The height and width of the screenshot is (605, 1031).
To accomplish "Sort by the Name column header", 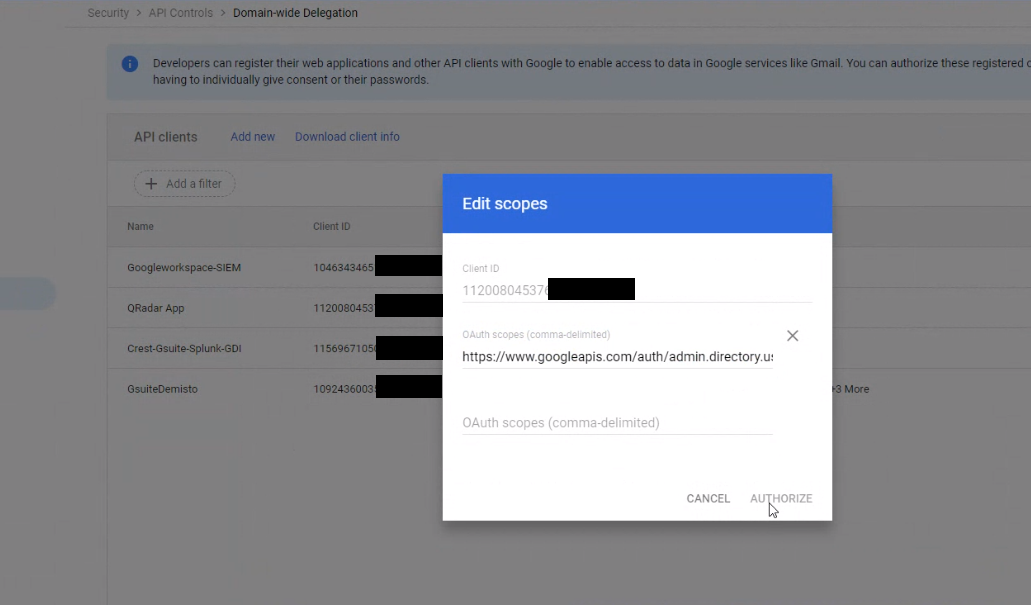I will tap(140, 227).
